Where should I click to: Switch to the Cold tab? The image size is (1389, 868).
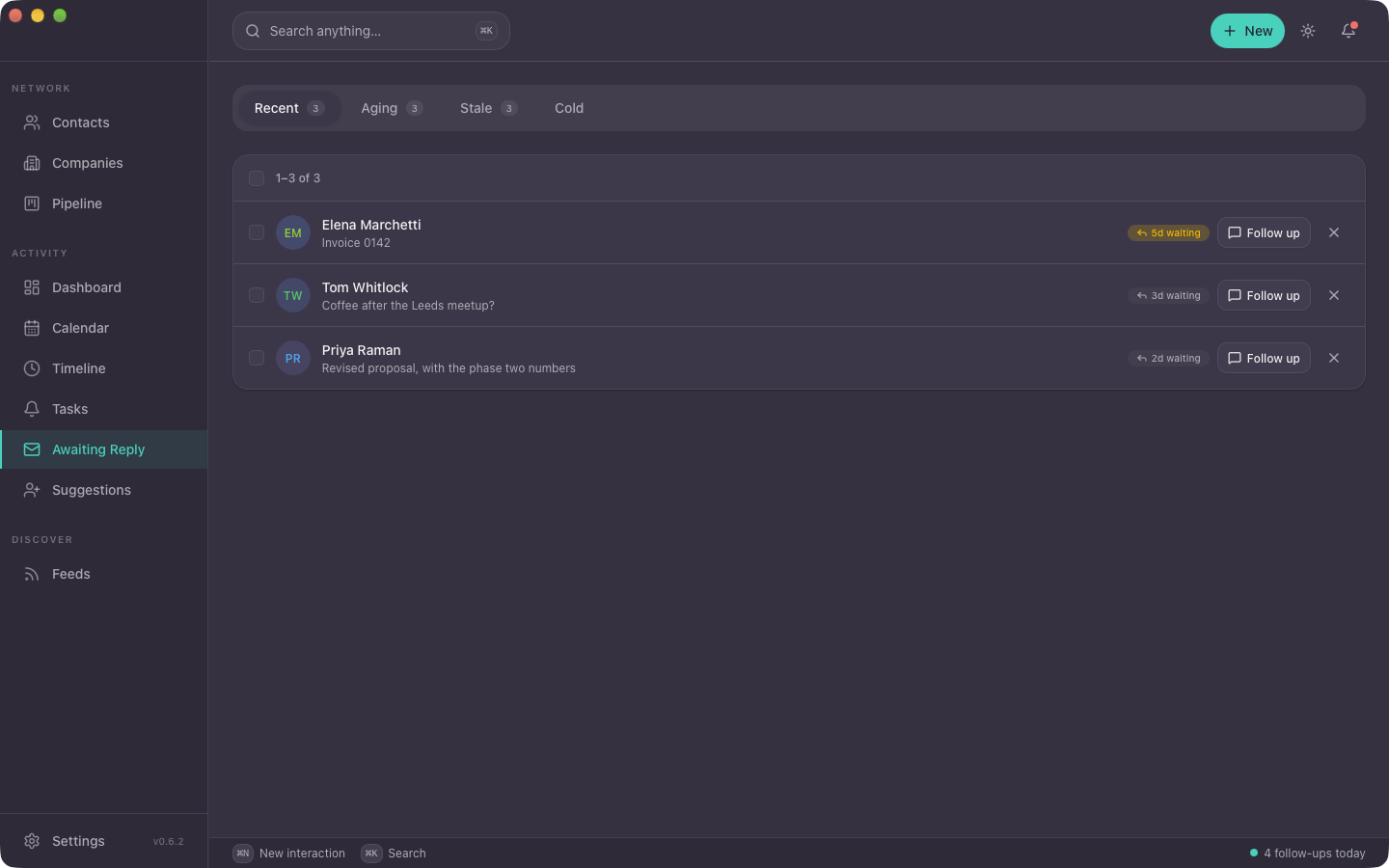569,108
